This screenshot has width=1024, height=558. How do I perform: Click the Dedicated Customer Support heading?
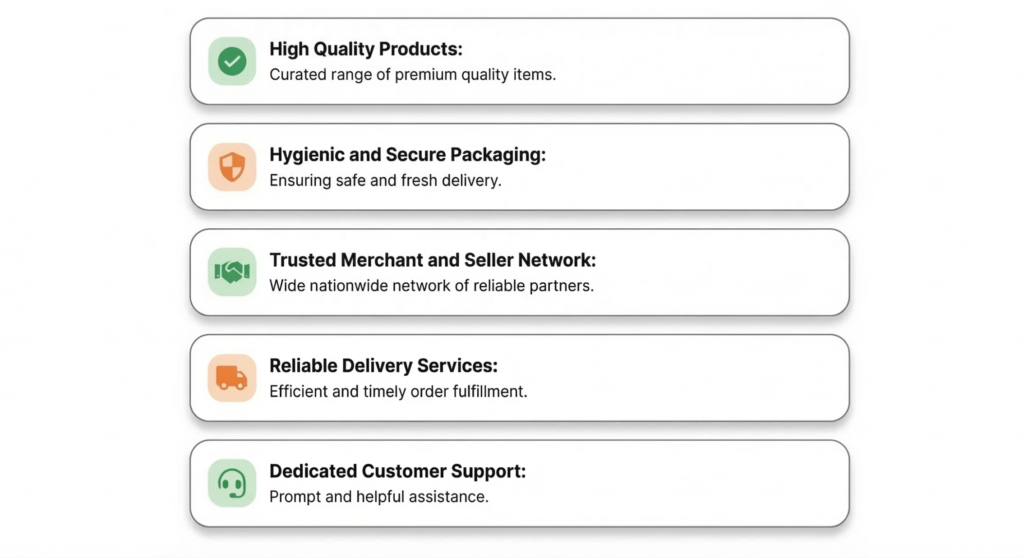point(397,471)
